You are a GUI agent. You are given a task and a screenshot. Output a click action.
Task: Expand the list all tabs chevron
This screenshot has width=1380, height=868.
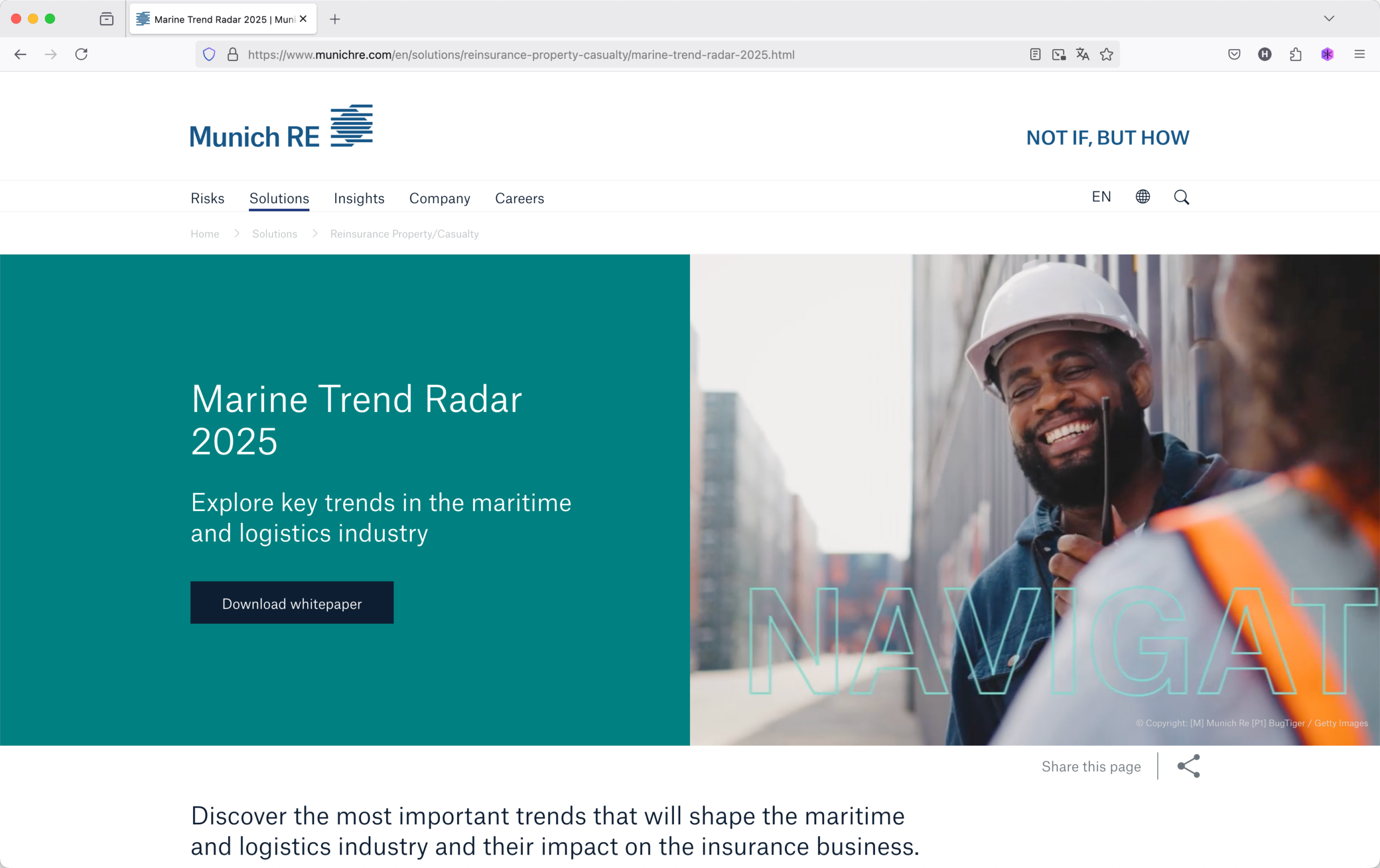click(x=1329, y=19)
